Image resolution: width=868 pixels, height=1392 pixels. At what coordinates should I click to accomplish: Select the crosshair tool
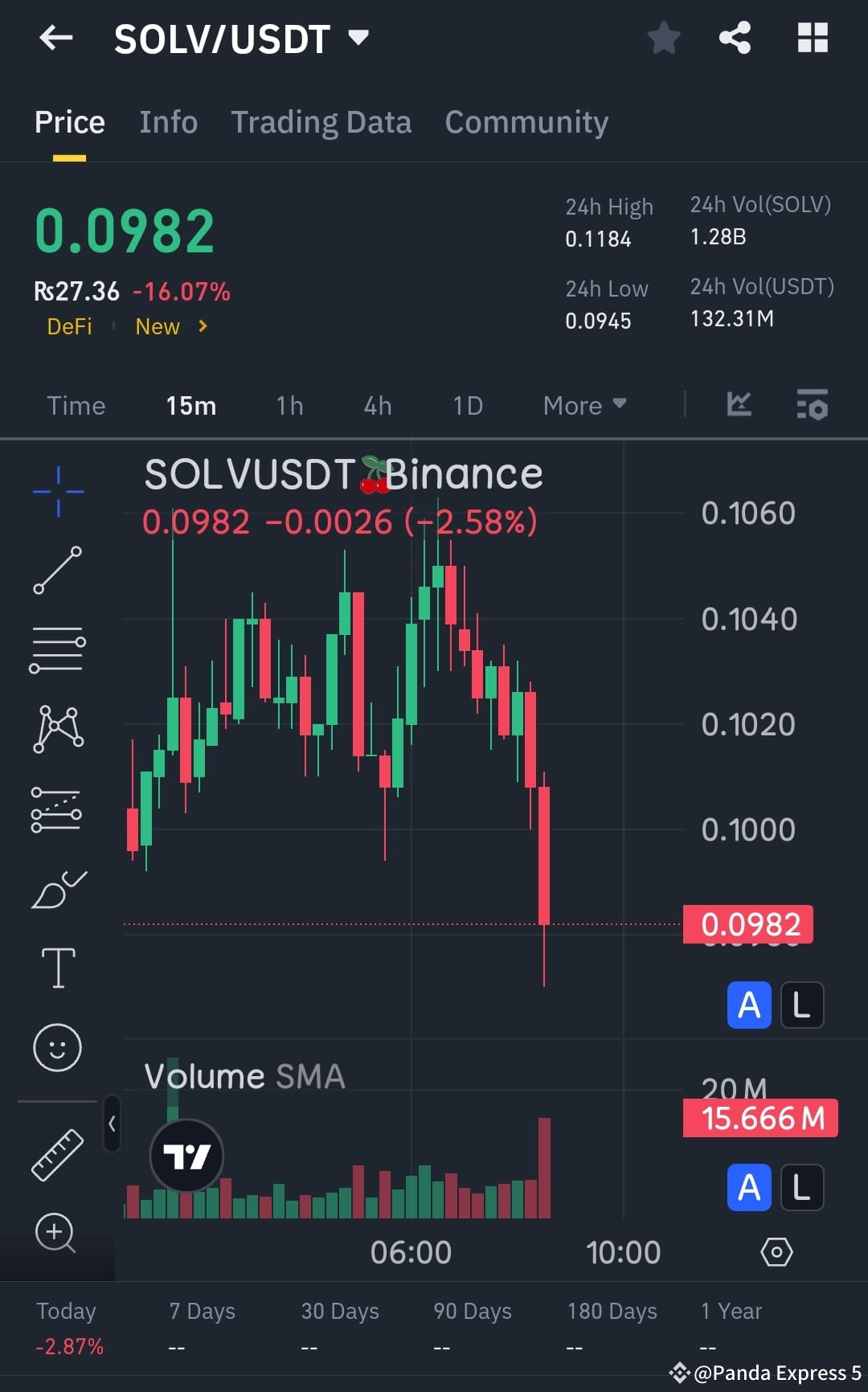pyautogui.click(x=57, y=492)
